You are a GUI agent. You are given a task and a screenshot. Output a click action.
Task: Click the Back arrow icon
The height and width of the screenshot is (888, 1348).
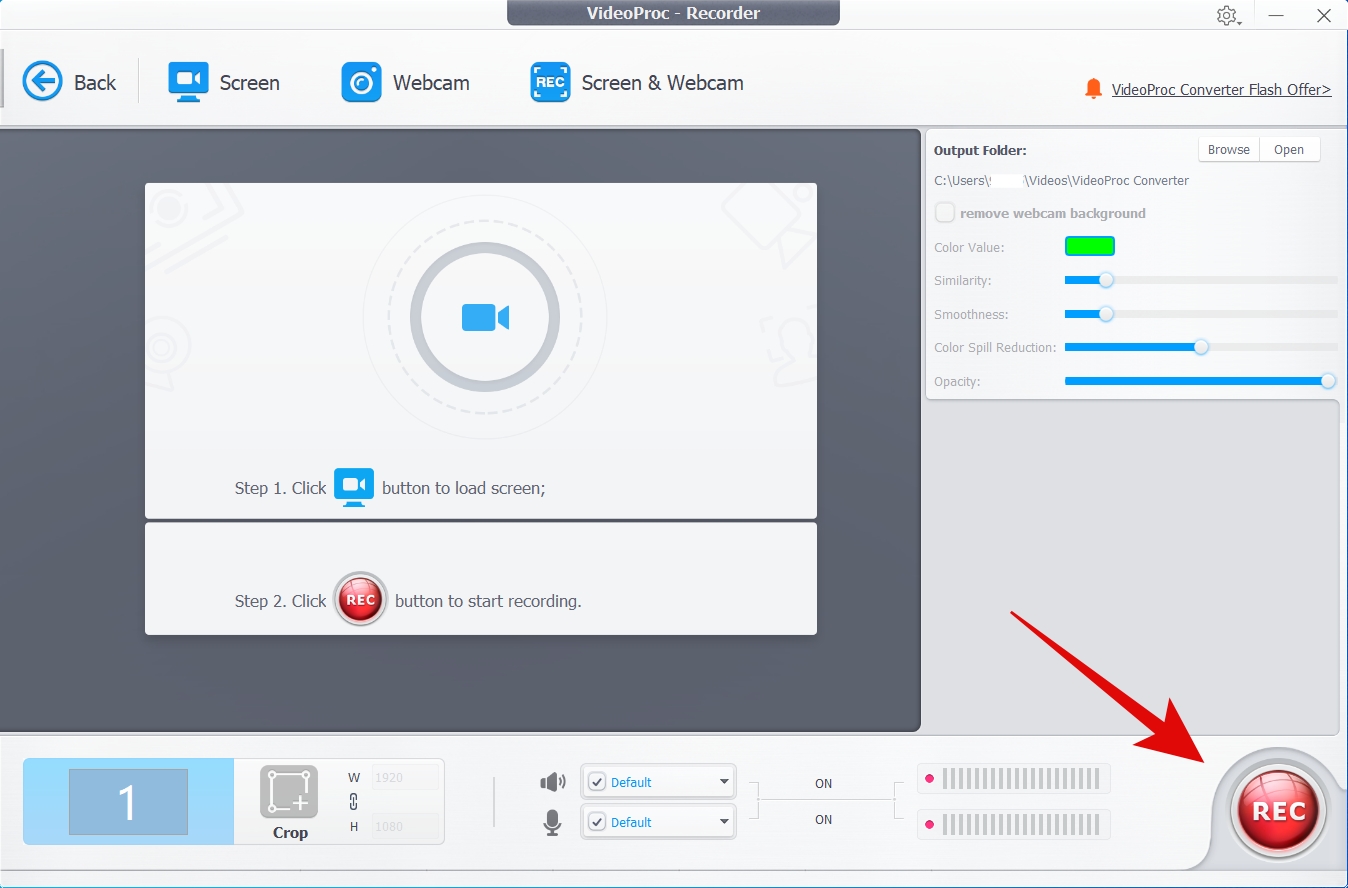pos(42,82)
